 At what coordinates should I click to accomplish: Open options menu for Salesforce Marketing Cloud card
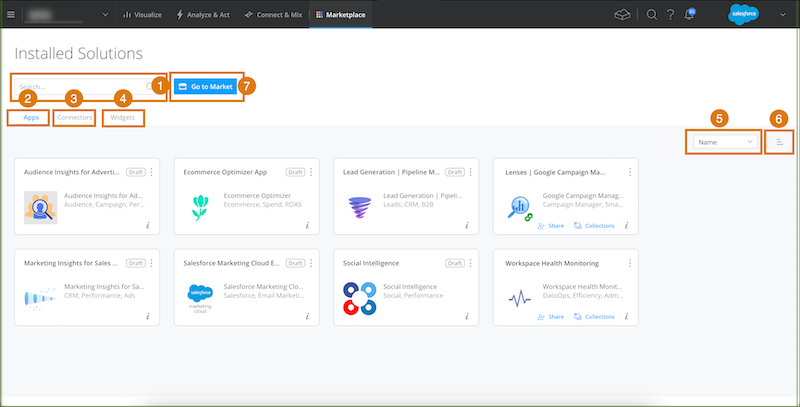pos(311,263)
